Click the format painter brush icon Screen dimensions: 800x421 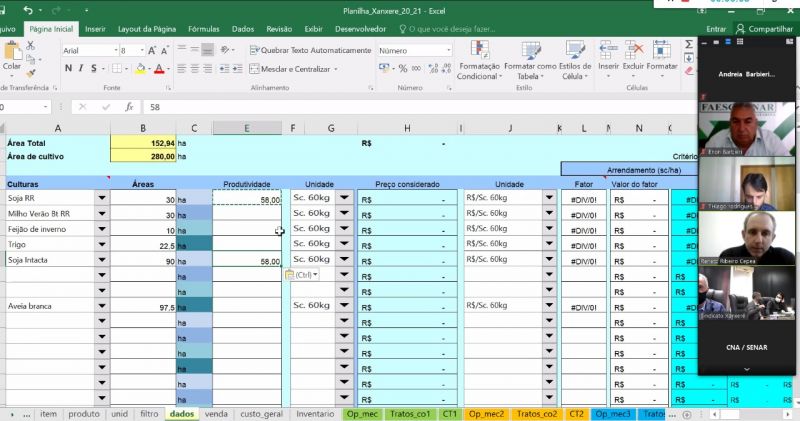click(x=31, y=73)
